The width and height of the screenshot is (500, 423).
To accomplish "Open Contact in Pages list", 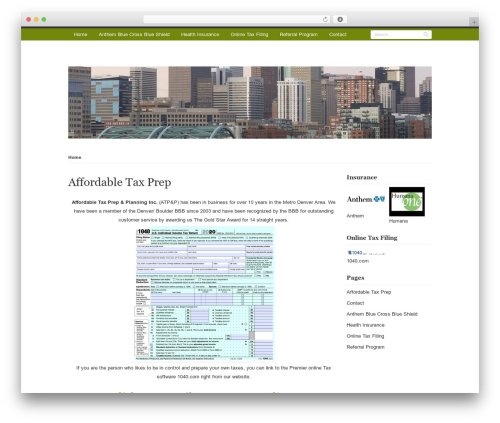I will point(355,303).
